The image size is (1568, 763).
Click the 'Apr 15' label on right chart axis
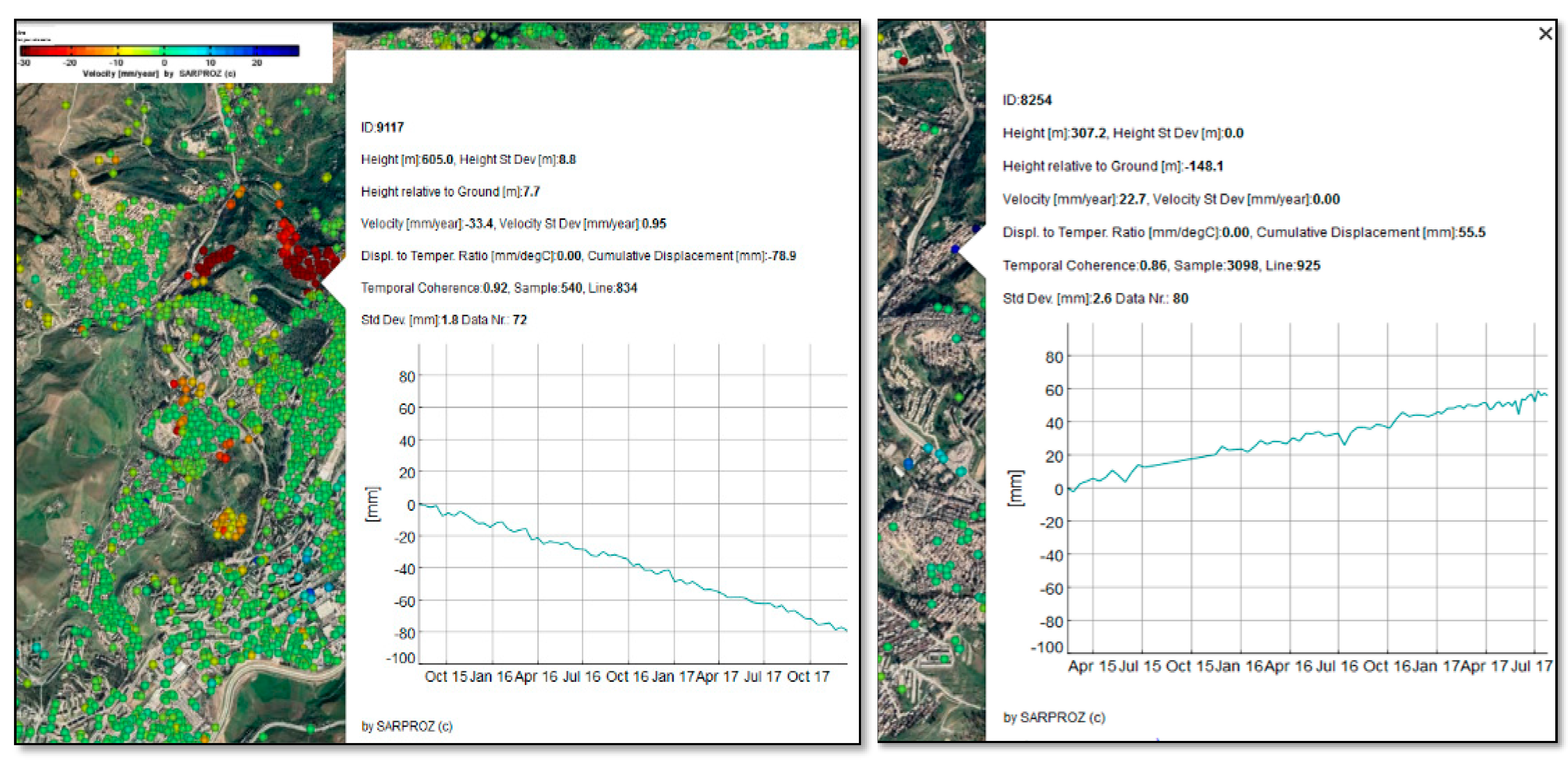click(1092, 666)
